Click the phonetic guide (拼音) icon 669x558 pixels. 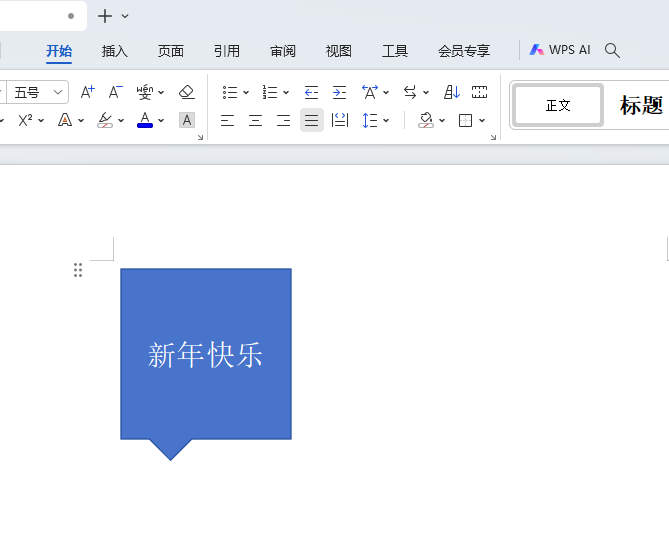click(x=145, y=92)
